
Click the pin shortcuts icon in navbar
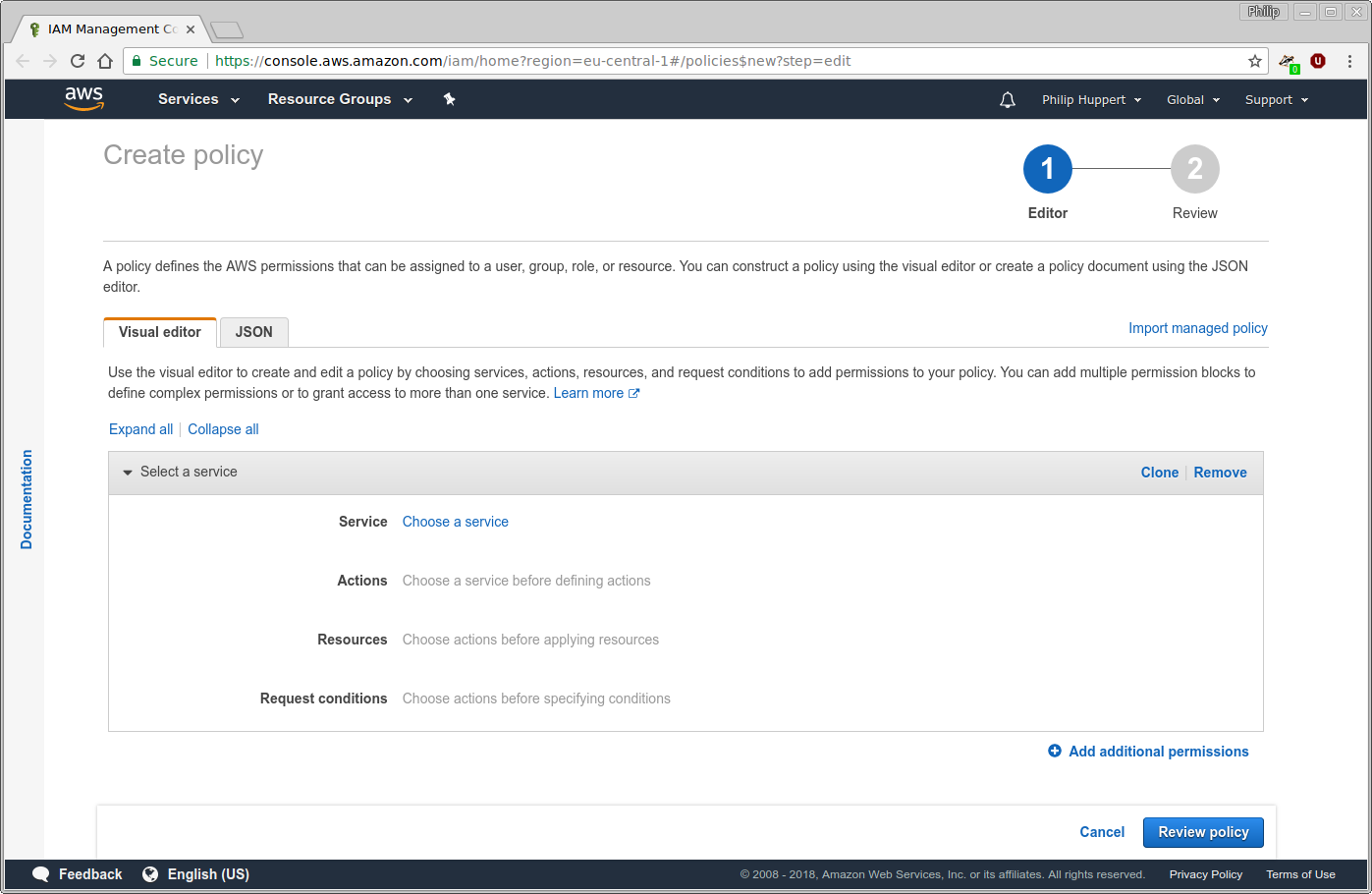(x=449, y=99)
